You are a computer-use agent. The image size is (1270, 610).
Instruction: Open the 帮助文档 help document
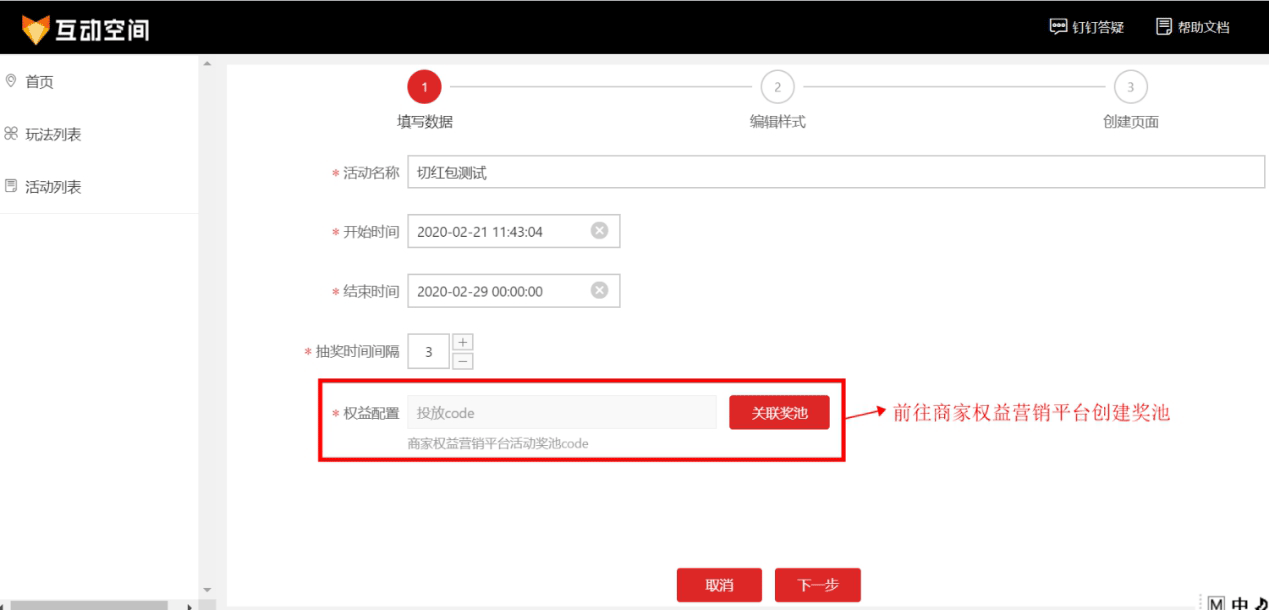click(1193, 27)
